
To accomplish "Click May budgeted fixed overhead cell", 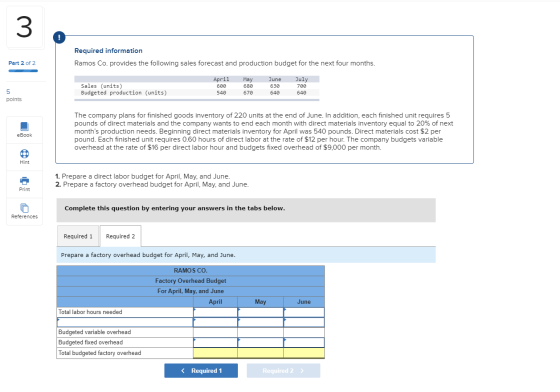I will [260, 342].
